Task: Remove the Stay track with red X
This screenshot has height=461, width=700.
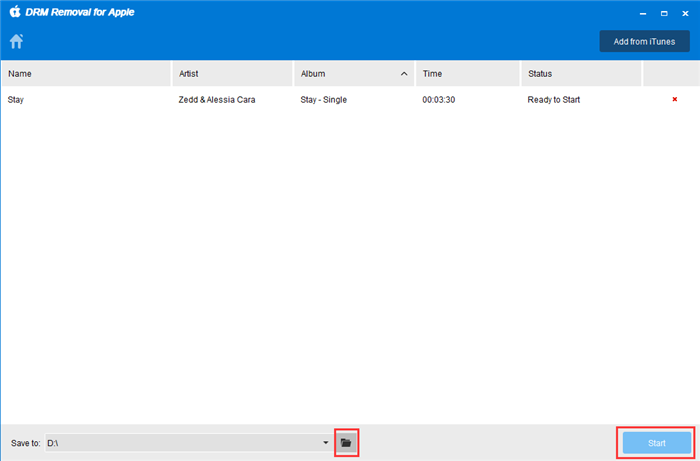Action: (x=674, y=100)
